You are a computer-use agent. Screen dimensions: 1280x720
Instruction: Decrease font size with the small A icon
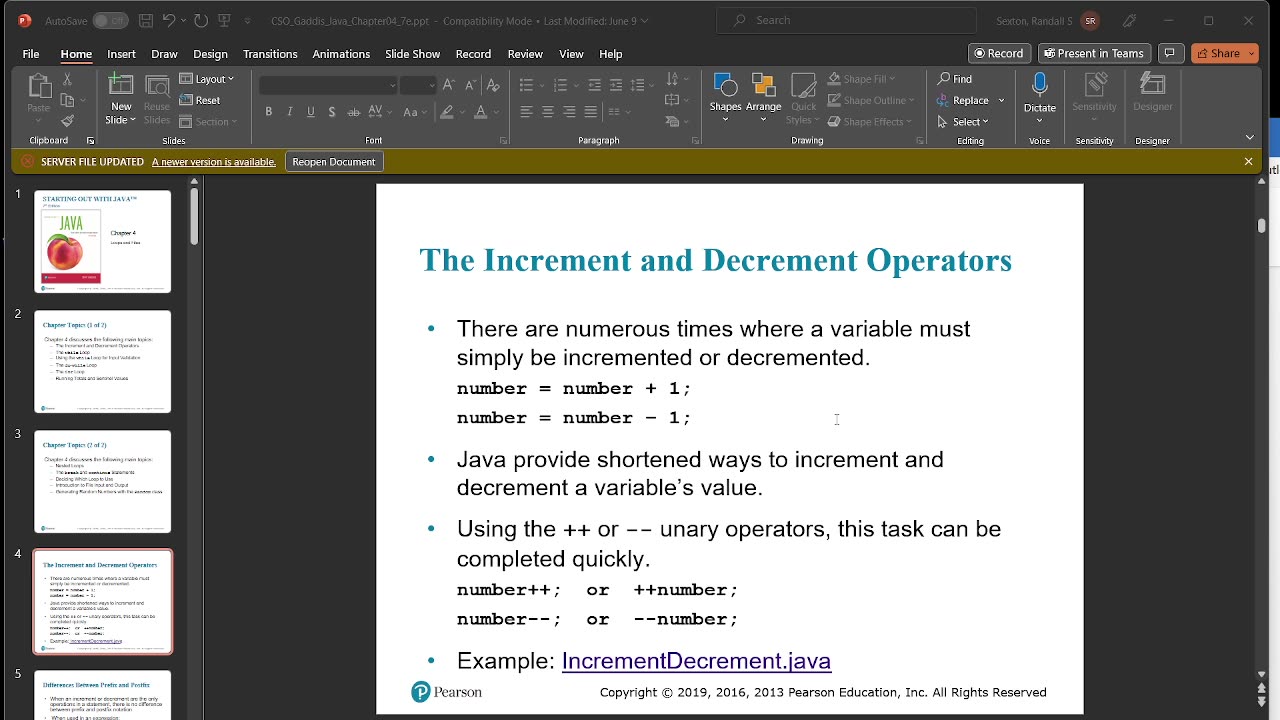point(471,85)
